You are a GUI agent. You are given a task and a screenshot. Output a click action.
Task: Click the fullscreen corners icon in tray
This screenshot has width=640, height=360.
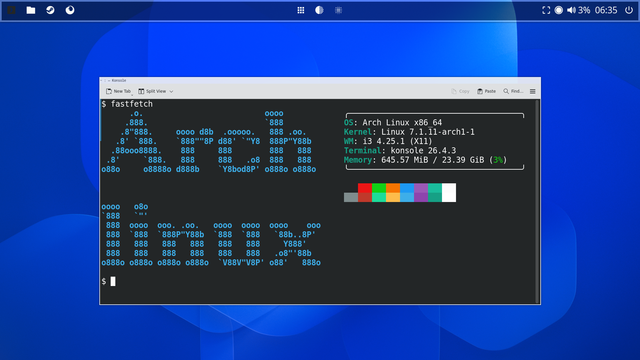(546, 10)
